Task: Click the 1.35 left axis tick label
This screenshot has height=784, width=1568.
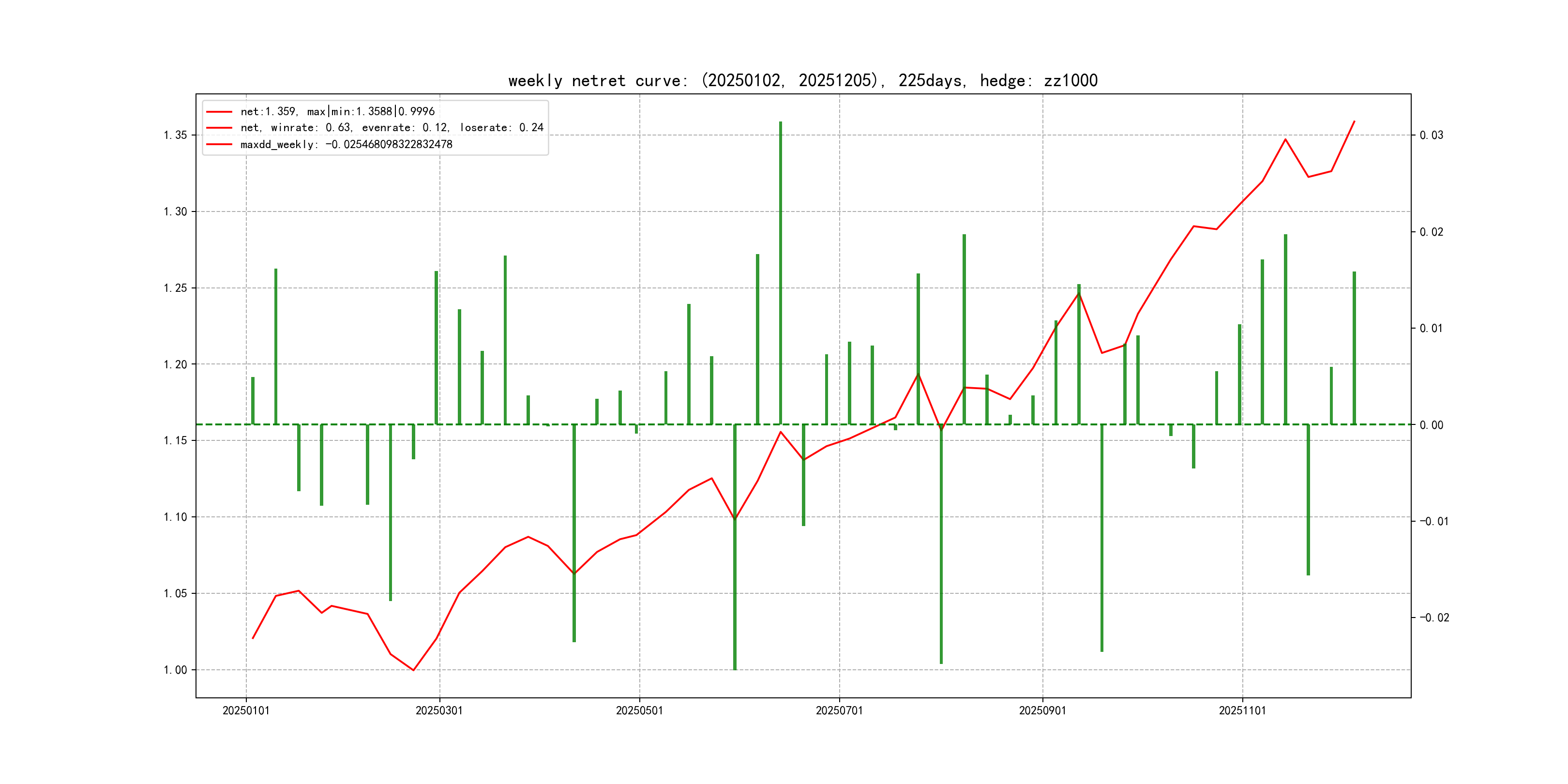Action: 175,135
